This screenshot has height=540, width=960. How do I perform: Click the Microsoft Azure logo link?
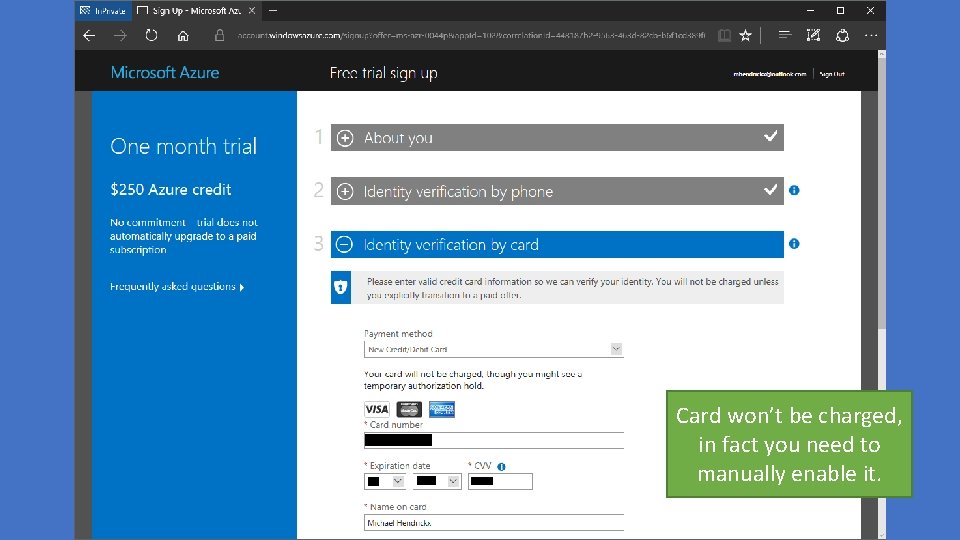165,72
